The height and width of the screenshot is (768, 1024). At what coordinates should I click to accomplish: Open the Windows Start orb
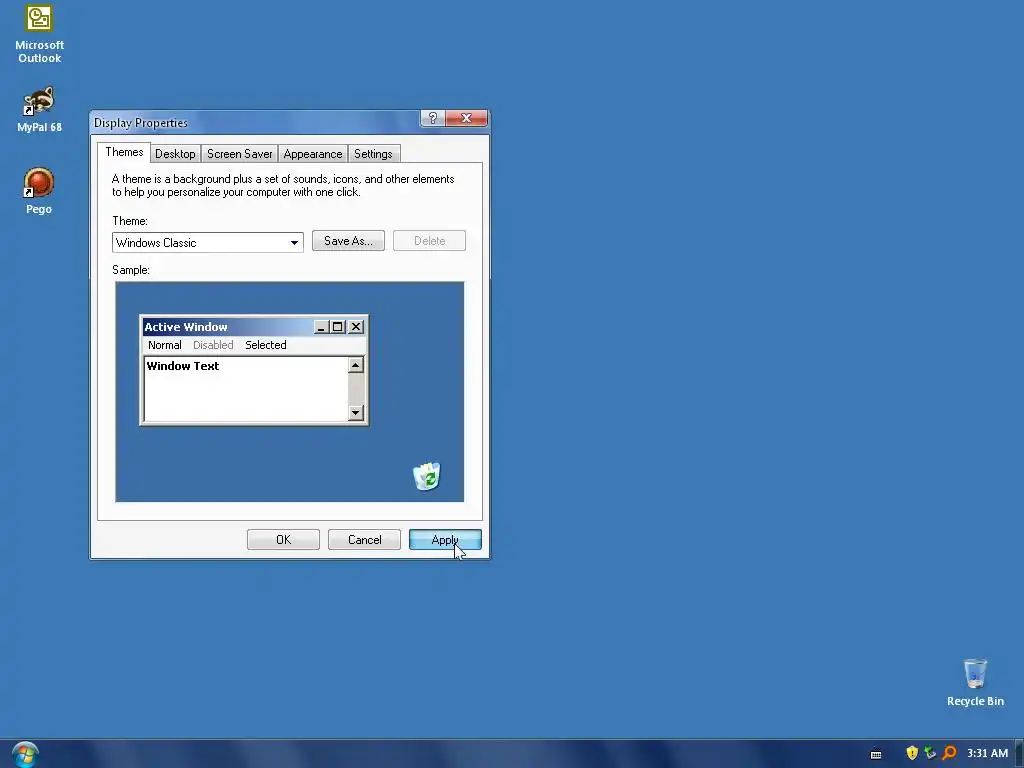click(25, 754)
